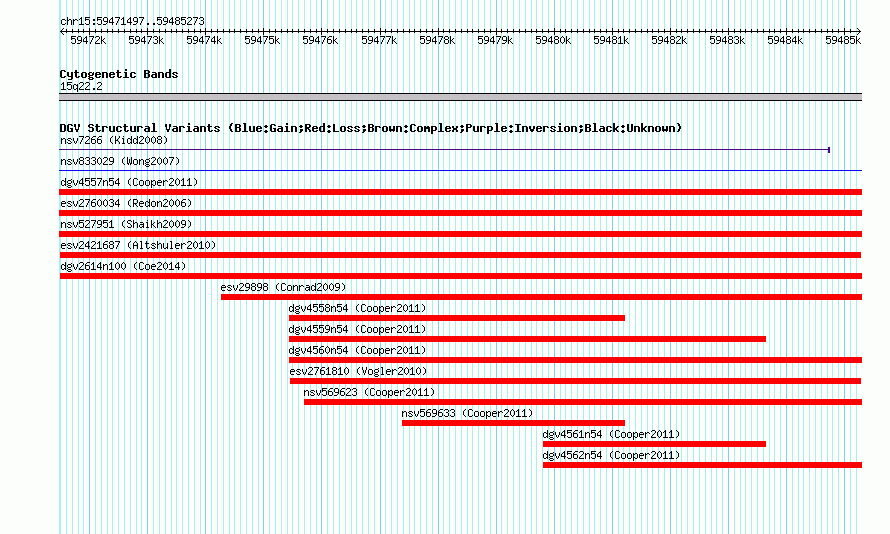Click the 59483k ruler tick label
This screenshot has height=534, width=890.
coord(727,41)
